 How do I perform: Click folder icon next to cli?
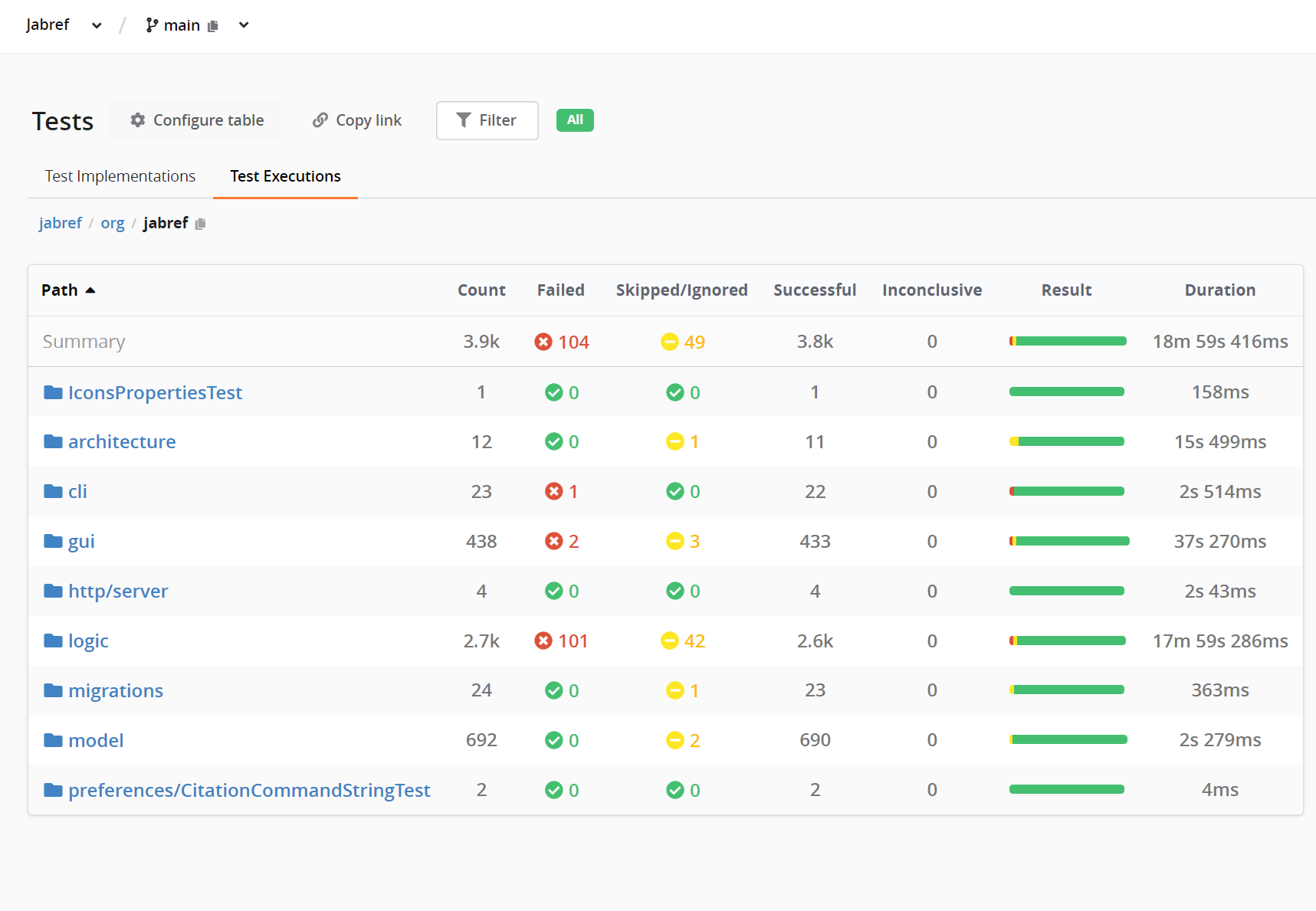point(53,492)
